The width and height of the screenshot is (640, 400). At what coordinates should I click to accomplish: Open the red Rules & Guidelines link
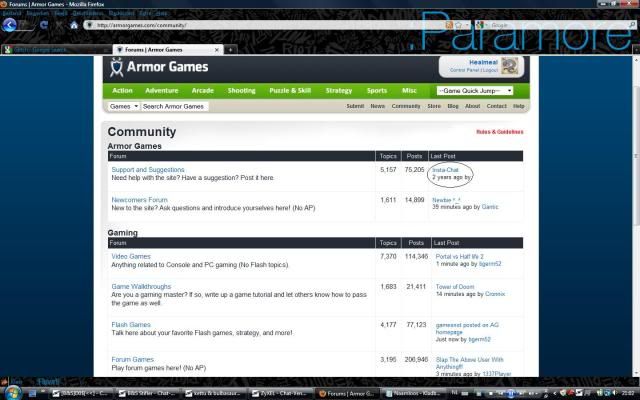(x=500, y=132)
